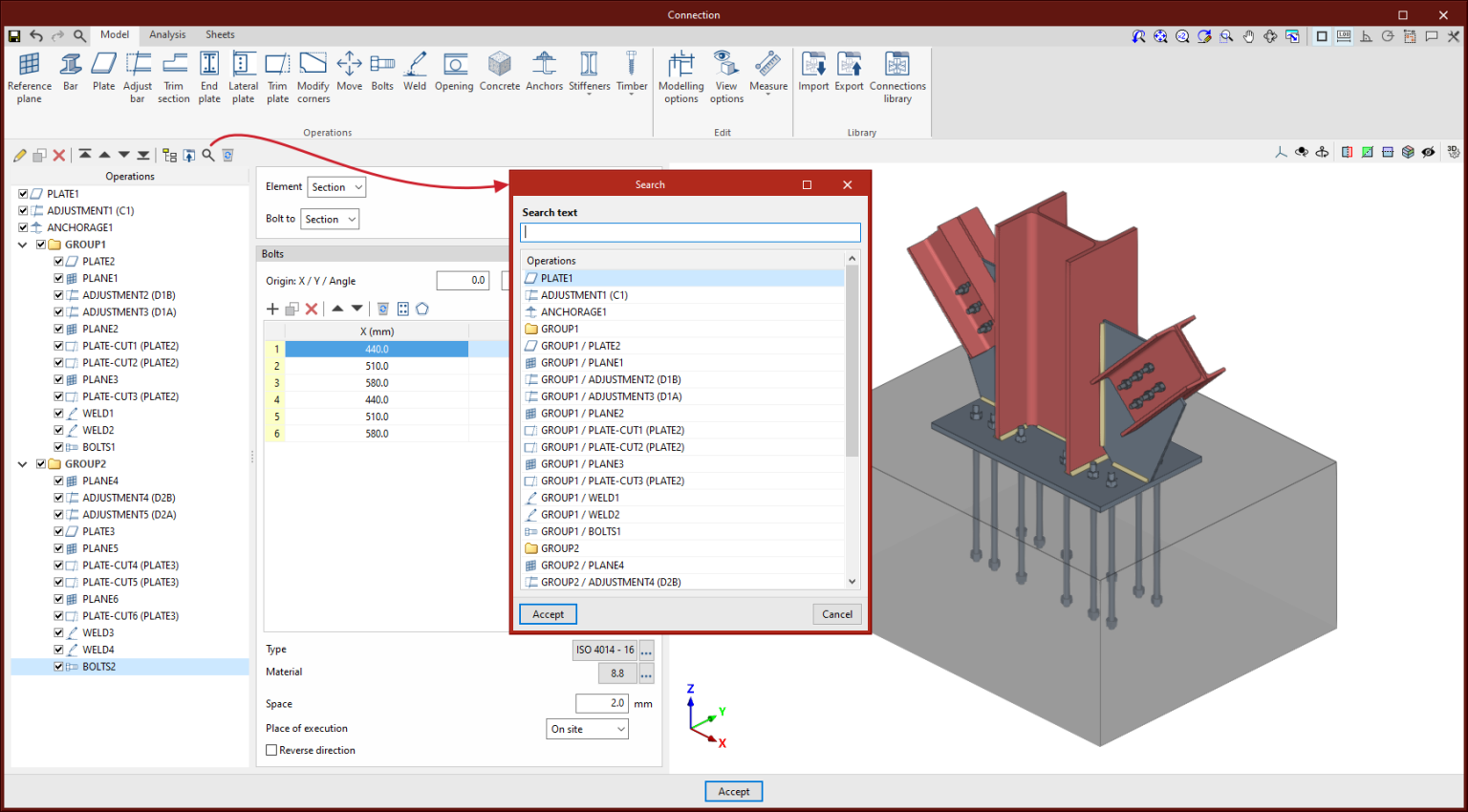Open the Anchors tool
The image size is (1468, 812).
tap(544, 72)
